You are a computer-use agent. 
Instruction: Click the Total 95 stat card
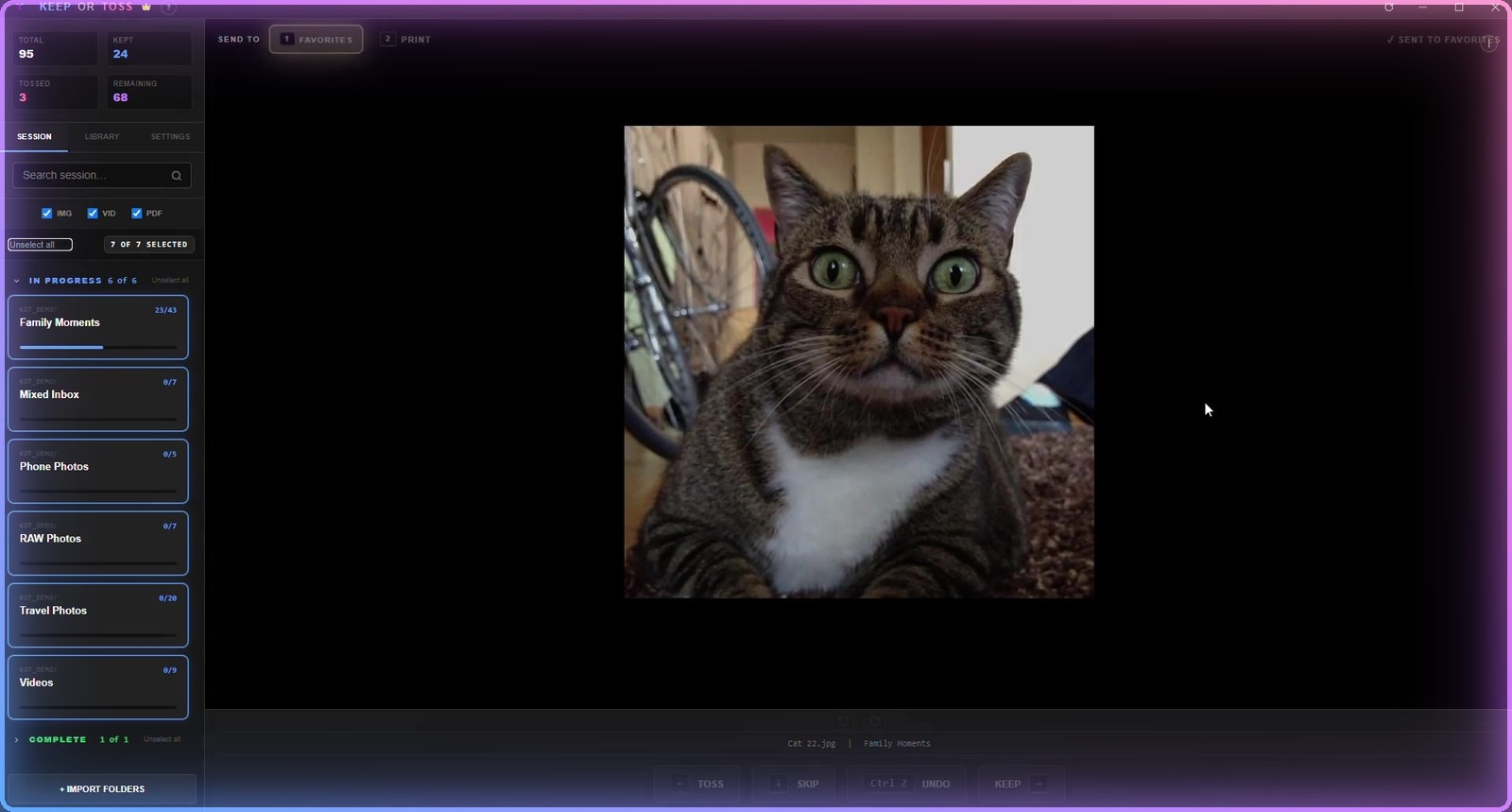click(55, 48)
